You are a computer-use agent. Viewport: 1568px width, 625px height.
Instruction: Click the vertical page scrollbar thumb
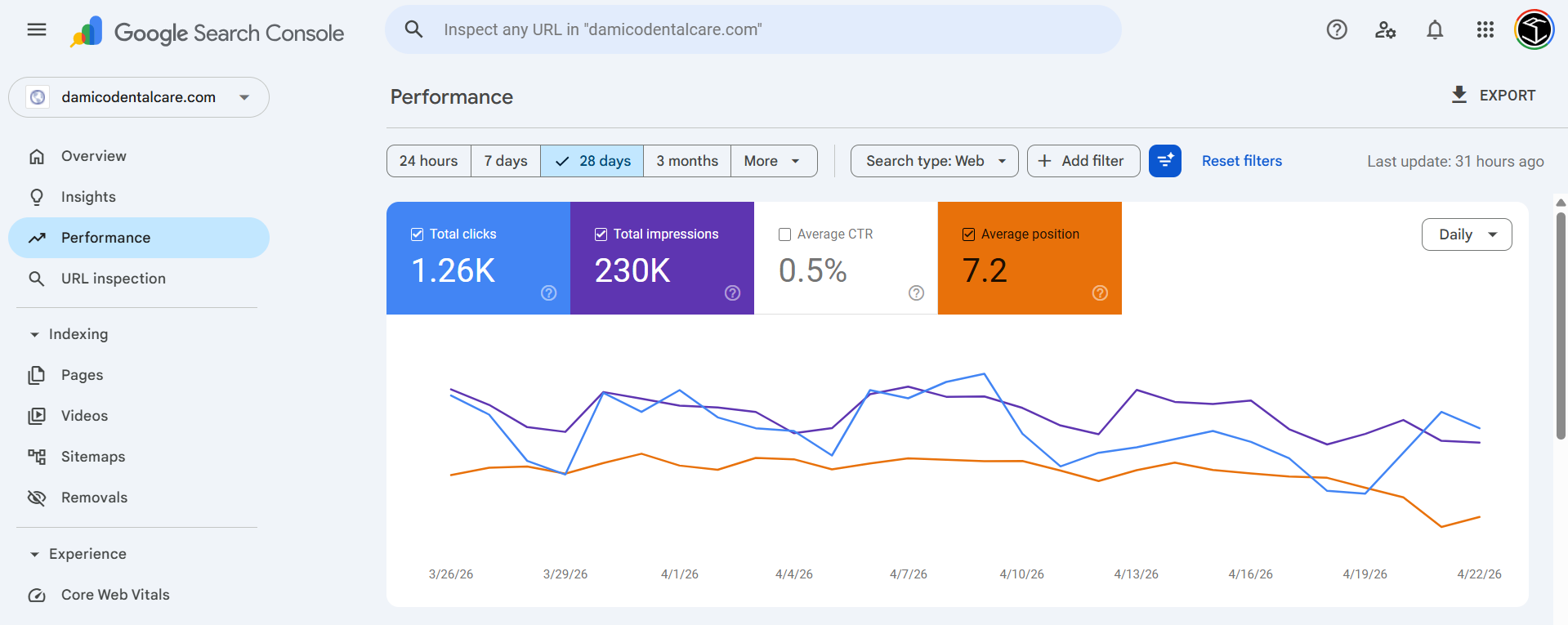click(1561, 325)
